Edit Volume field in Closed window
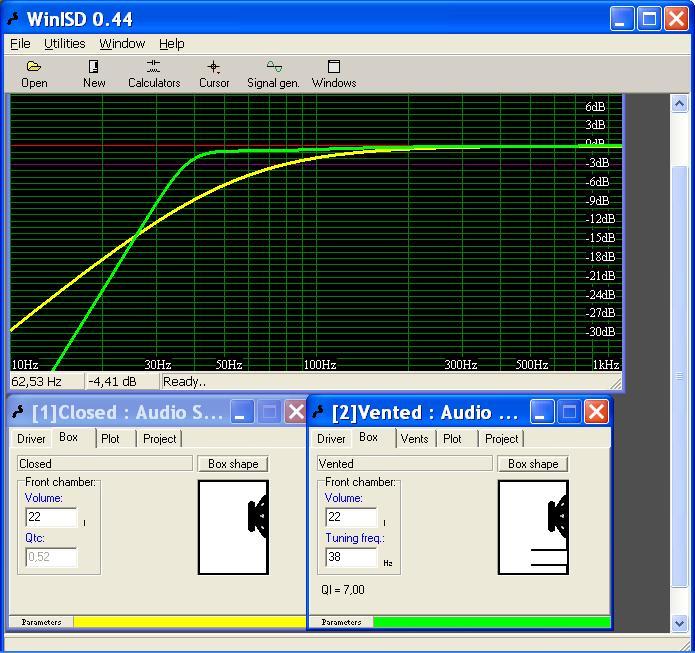 [51, 517]
